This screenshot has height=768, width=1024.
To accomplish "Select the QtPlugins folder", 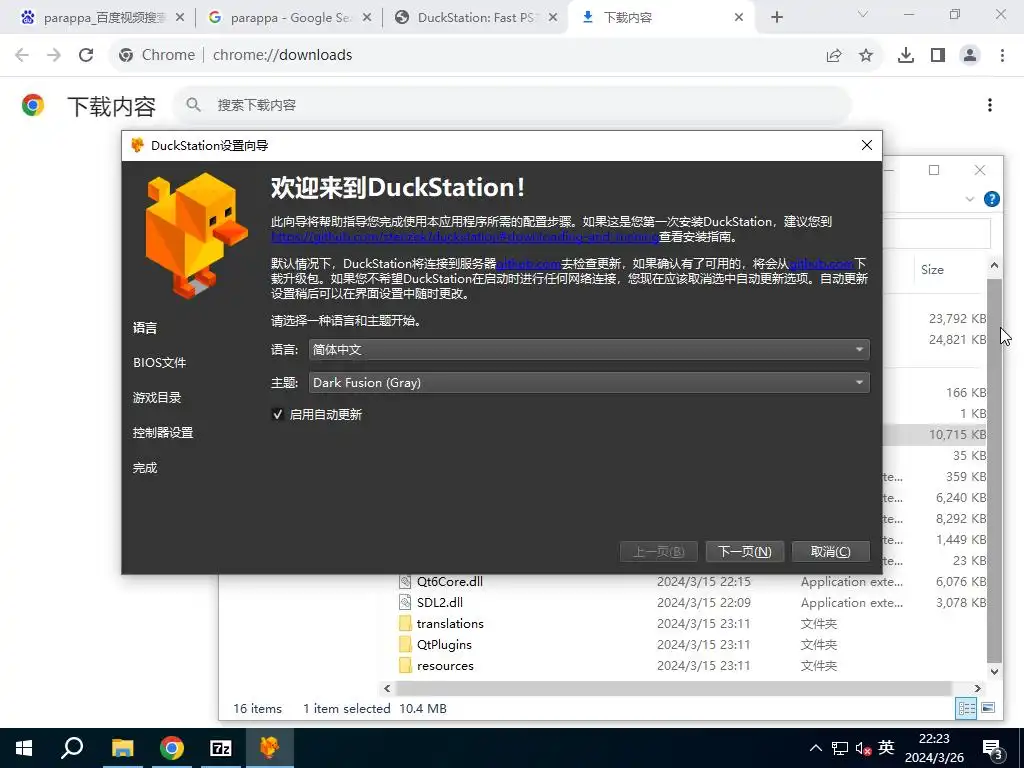I will pyautogui.click(x=444, y=644).
